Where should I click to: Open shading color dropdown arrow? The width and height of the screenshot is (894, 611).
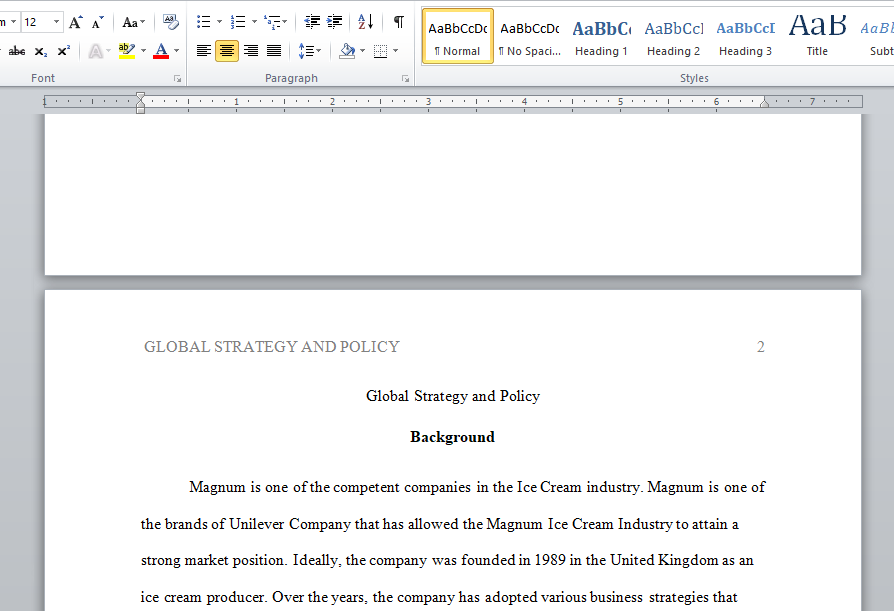[x=363, y=51]
